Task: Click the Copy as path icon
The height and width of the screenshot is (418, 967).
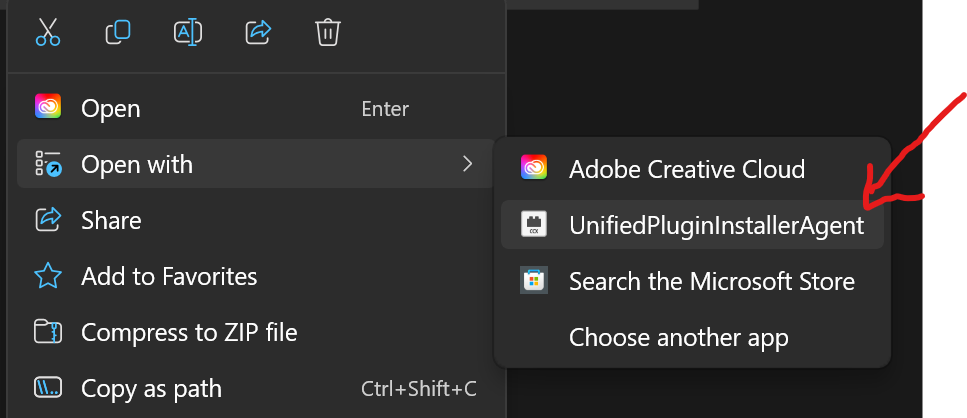Action: click(47, 388)
